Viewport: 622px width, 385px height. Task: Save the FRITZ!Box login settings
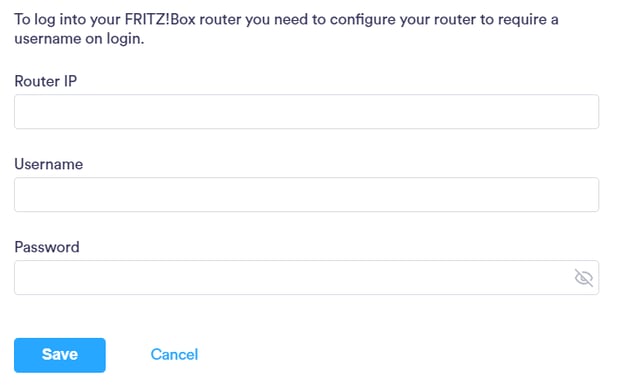60,355
